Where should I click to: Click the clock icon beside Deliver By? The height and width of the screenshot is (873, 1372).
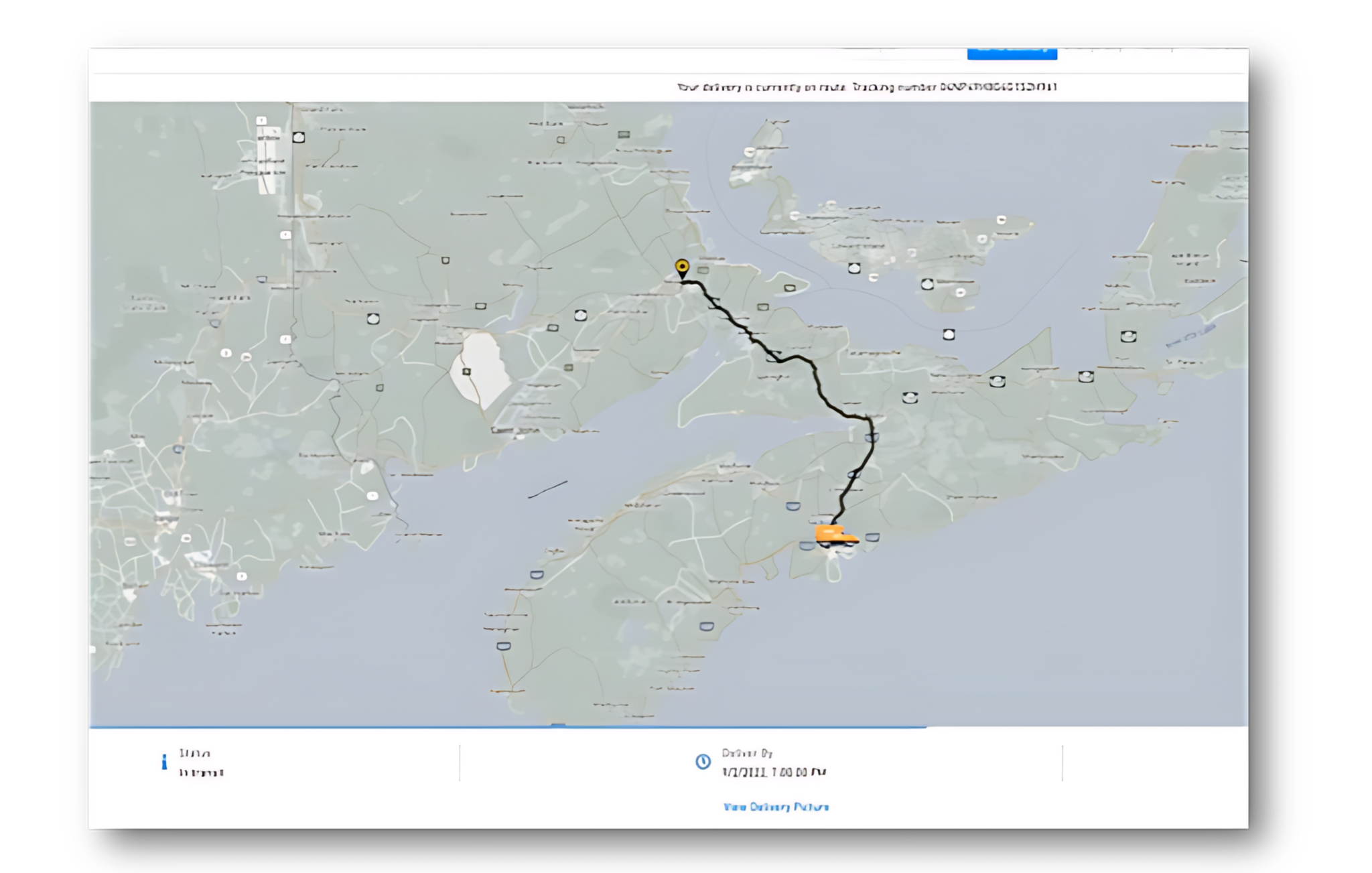(703, 762)
